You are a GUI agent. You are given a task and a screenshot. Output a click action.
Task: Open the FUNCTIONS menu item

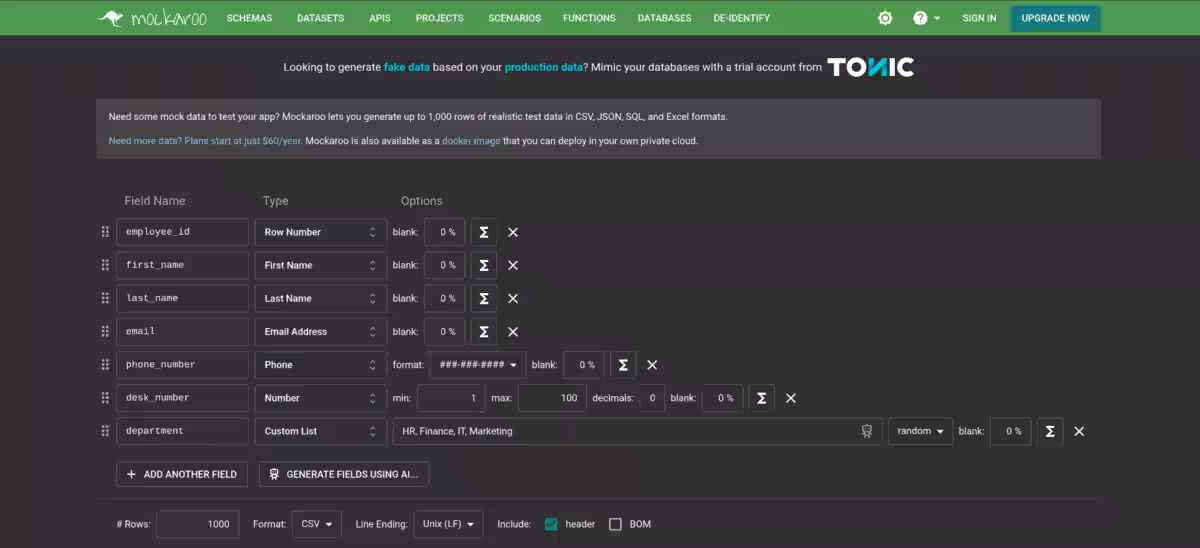click(589, 18)
